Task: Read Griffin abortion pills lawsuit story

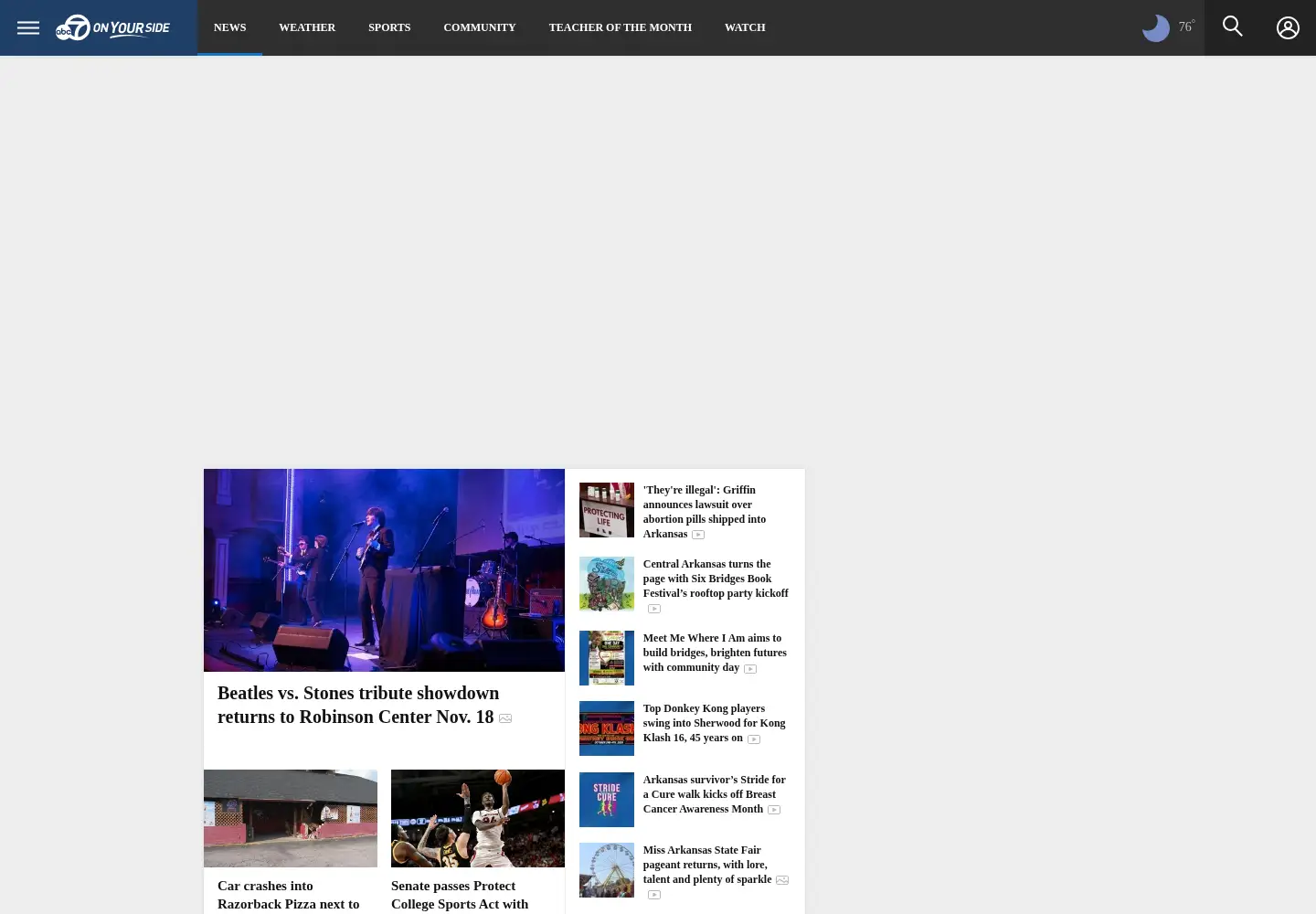Action: pyautogui.click(x=705, y=512)
